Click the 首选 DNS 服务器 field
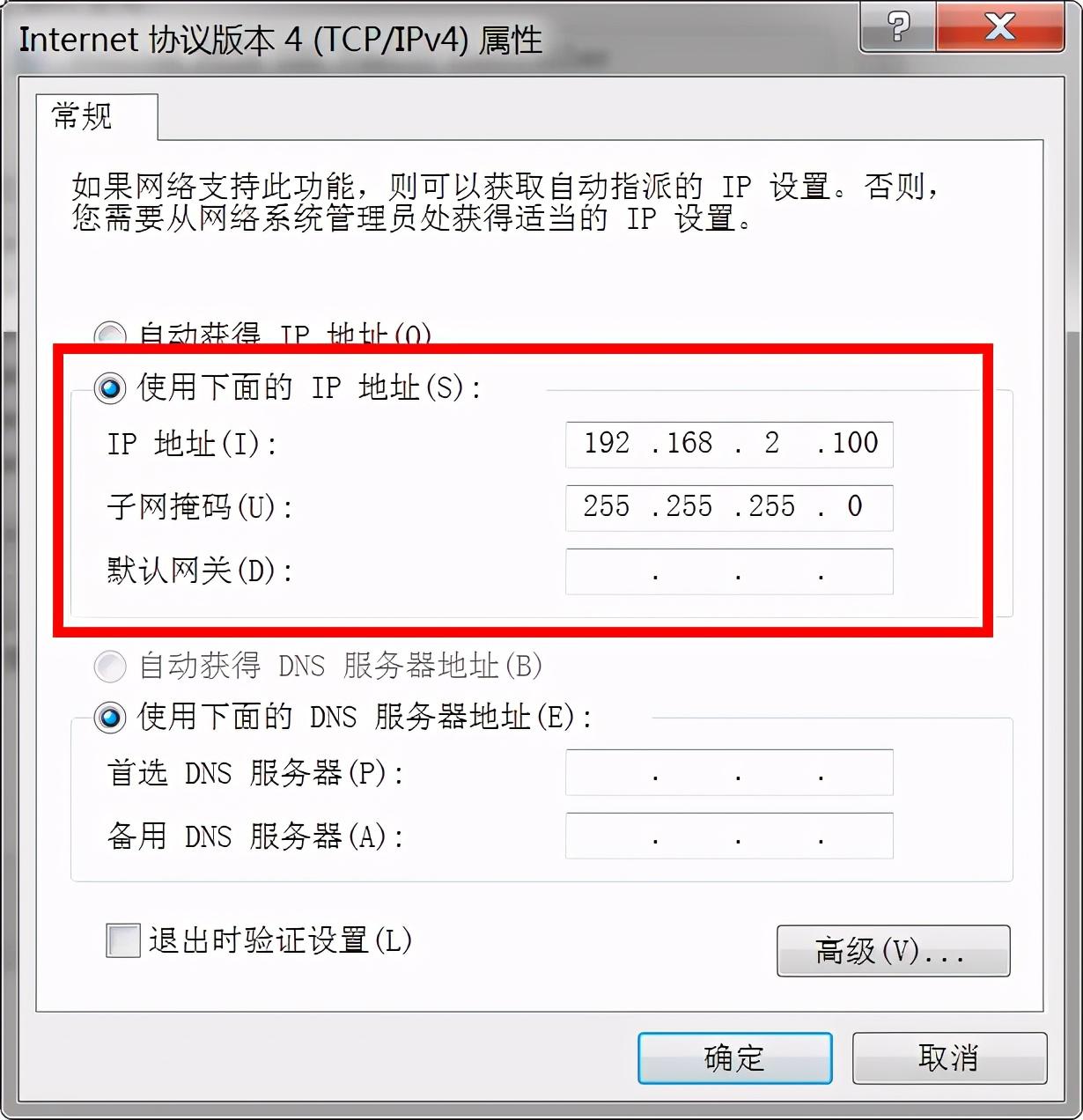 coord(729,772)
